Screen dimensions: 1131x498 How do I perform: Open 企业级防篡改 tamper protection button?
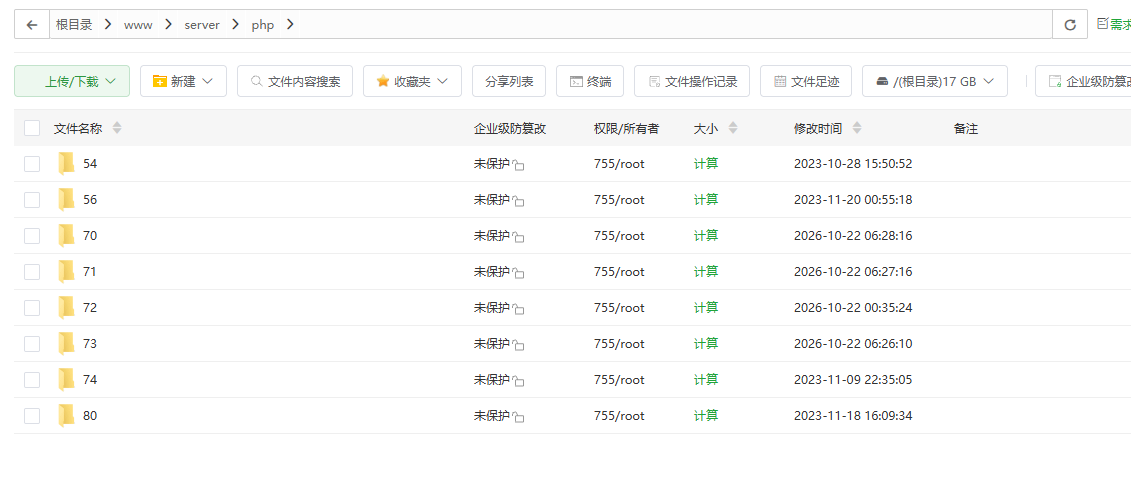point(1083,81)
